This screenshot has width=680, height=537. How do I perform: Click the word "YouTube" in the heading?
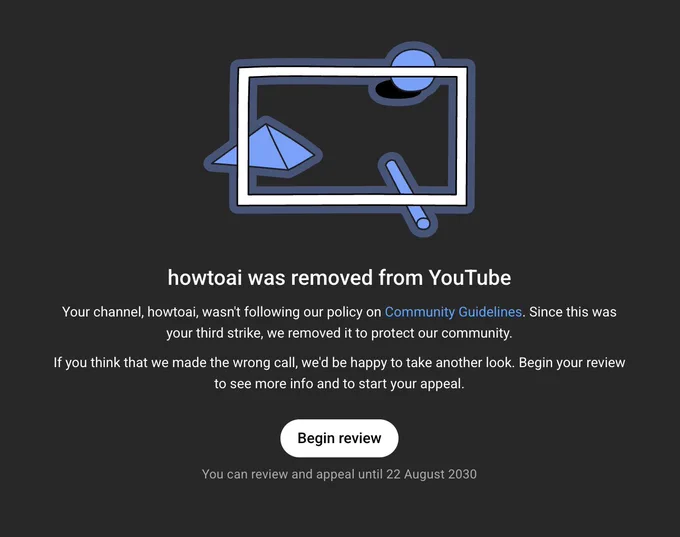click(470, 278)
